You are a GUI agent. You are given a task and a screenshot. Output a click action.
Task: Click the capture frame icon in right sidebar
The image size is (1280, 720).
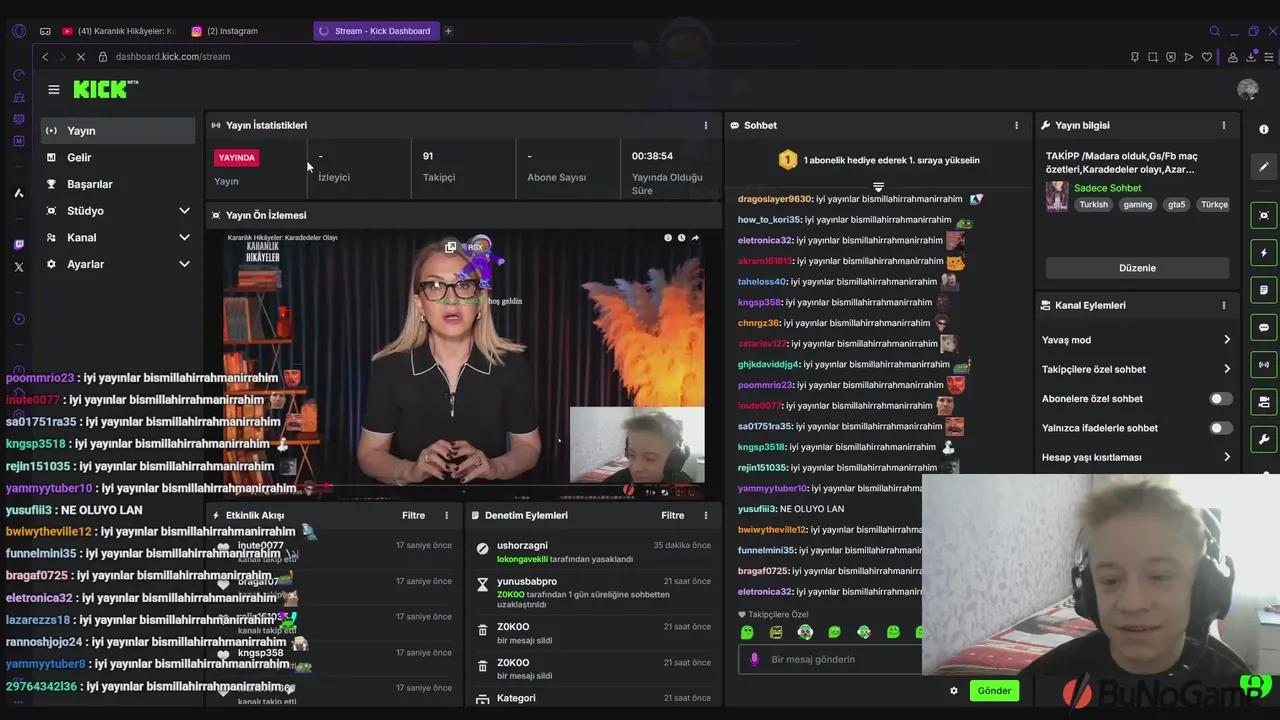coord(1264,215)
